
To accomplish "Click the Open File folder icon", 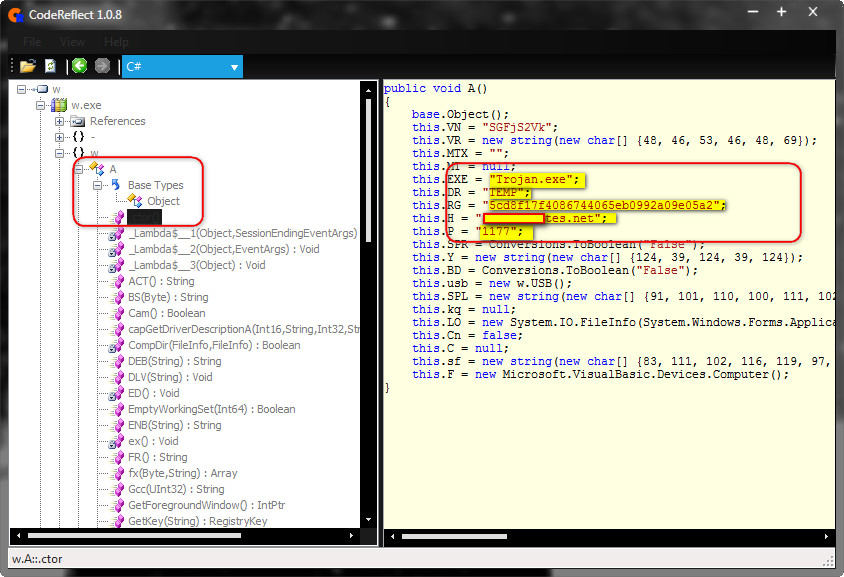I will click(x=27, y=67).
